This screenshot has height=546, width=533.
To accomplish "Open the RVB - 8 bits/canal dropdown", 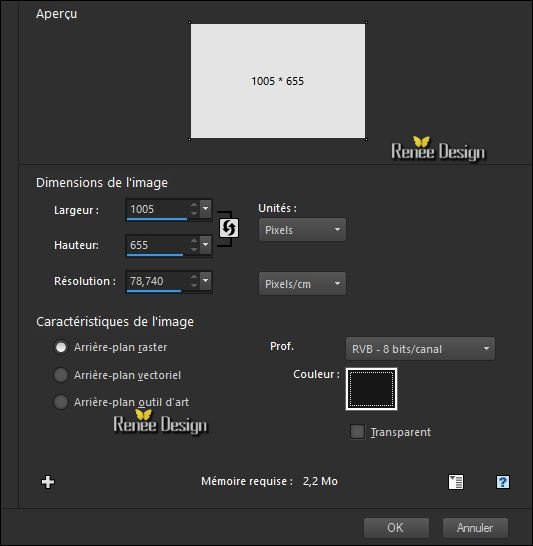I will (x=420, y=349).
